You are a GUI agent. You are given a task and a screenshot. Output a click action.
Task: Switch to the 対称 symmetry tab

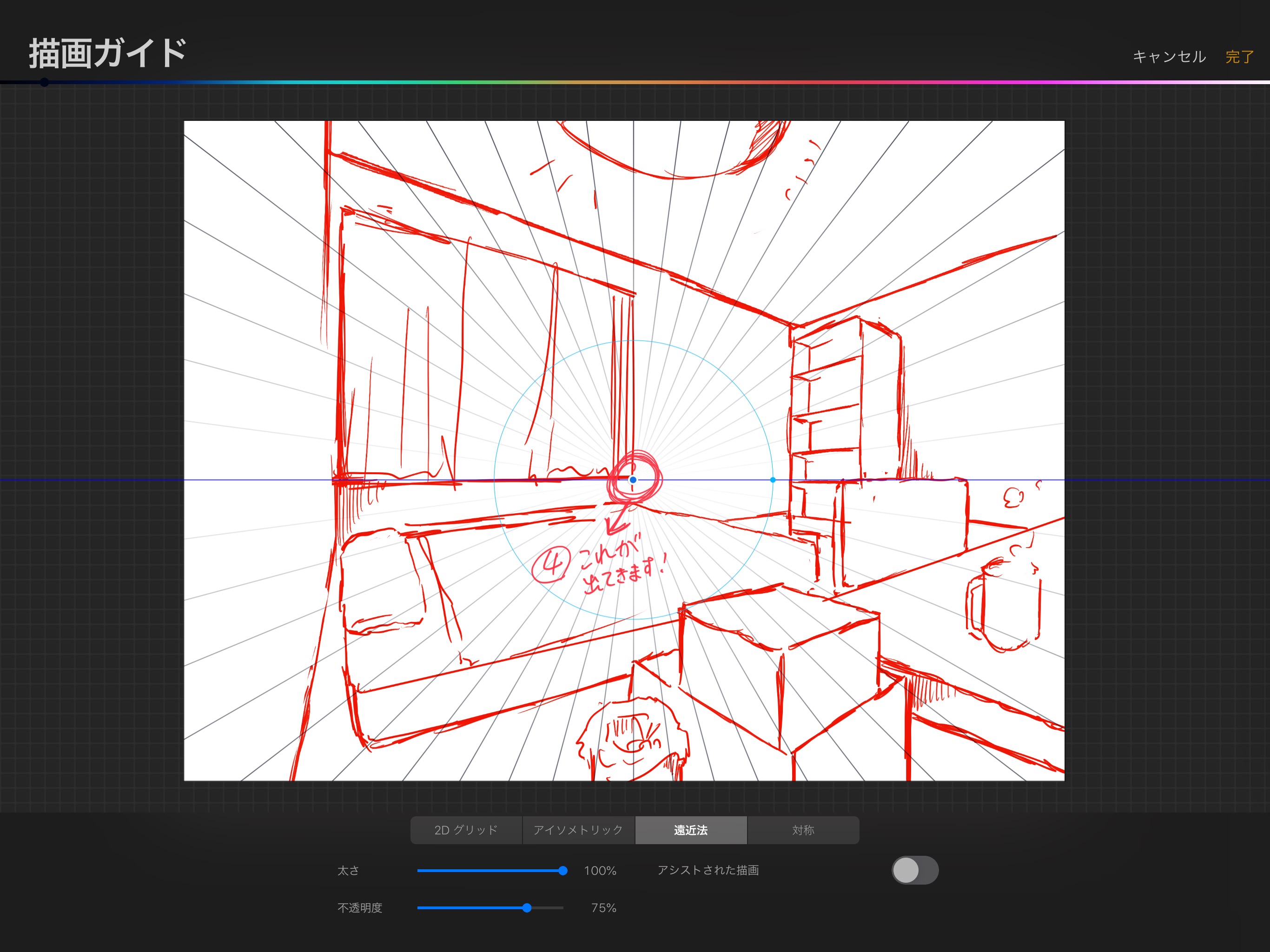(803, 830)
